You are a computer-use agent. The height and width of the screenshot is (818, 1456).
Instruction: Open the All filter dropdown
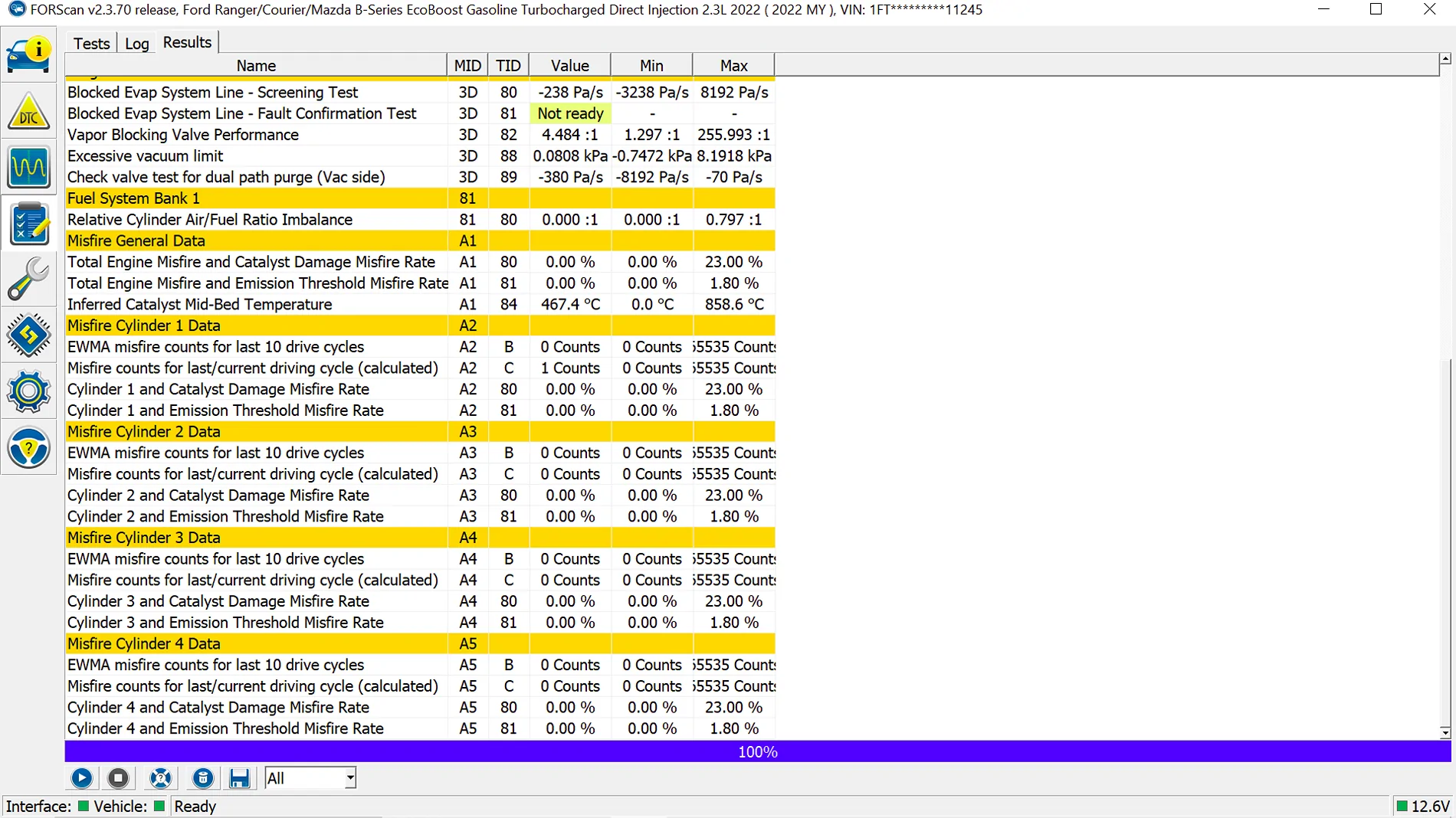click(310, 778)
